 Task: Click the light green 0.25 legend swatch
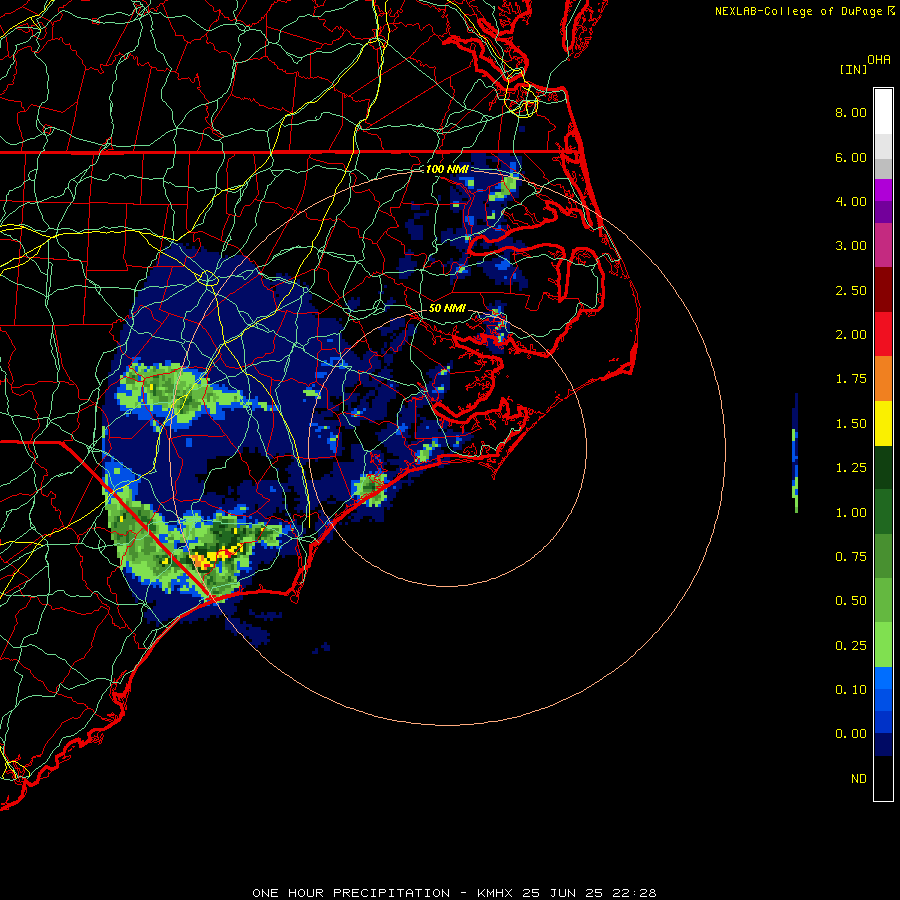[883, 645]
